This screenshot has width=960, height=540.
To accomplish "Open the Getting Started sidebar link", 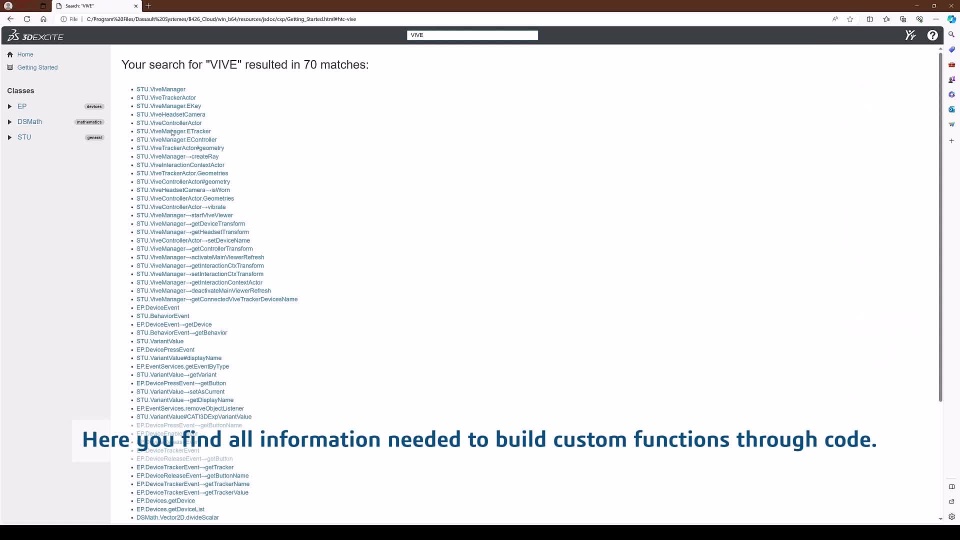I will [x=37, y=68].
